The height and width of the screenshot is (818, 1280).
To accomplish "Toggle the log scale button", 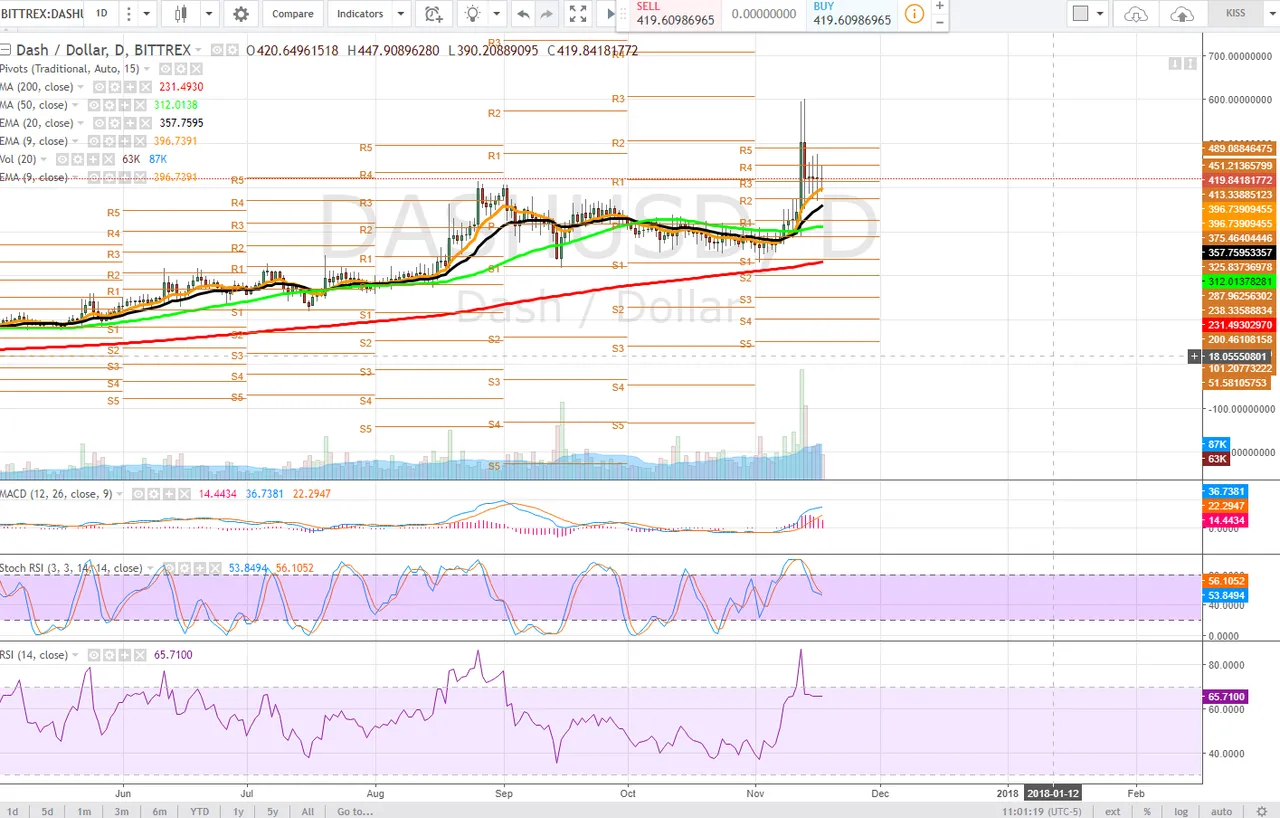I will [1182, 811].
